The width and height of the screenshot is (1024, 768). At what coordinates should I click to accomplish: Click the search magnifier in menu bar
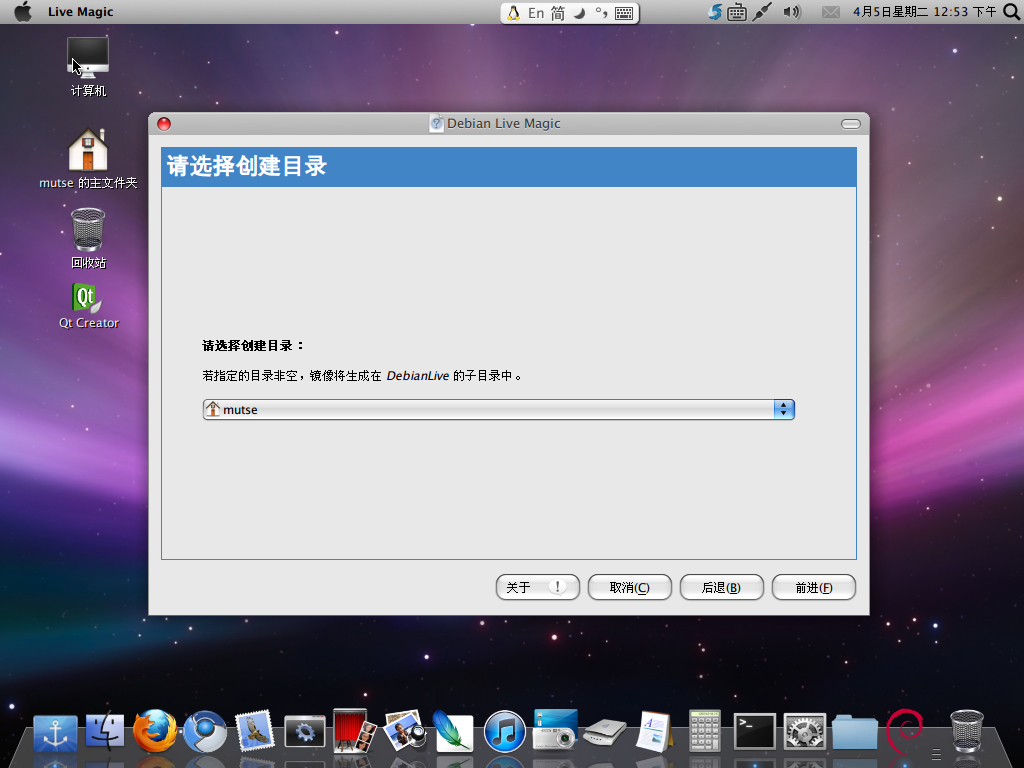tap(1012, 12)
